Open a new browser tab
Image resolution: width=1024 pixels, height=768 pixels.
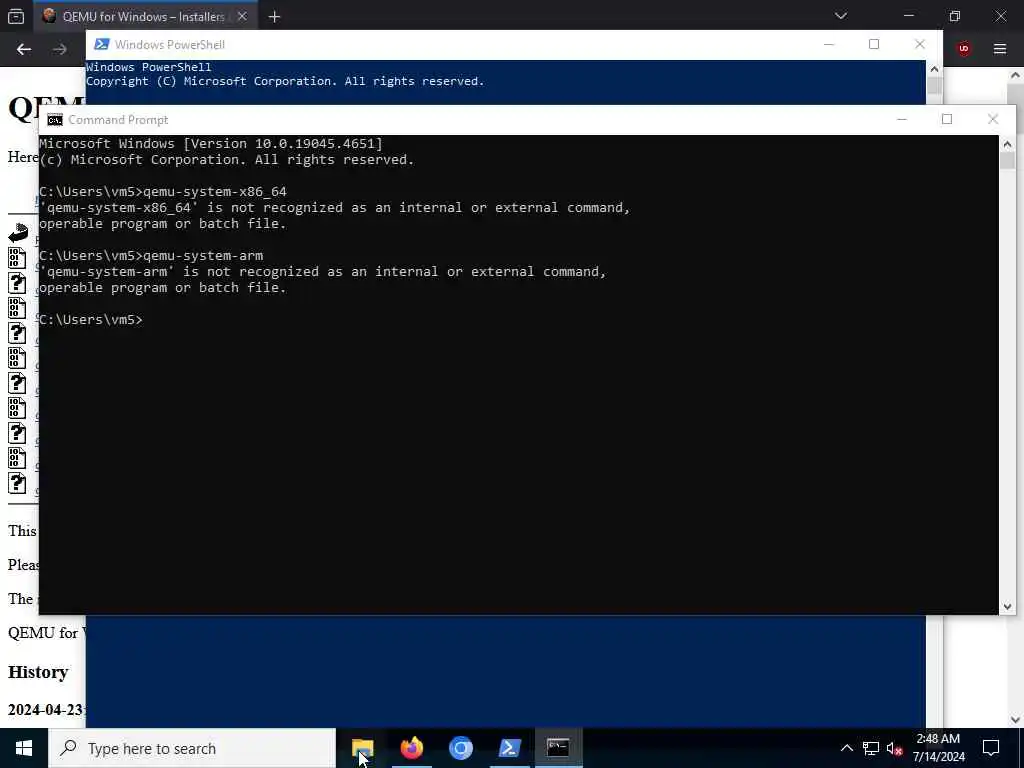point(274,17)
